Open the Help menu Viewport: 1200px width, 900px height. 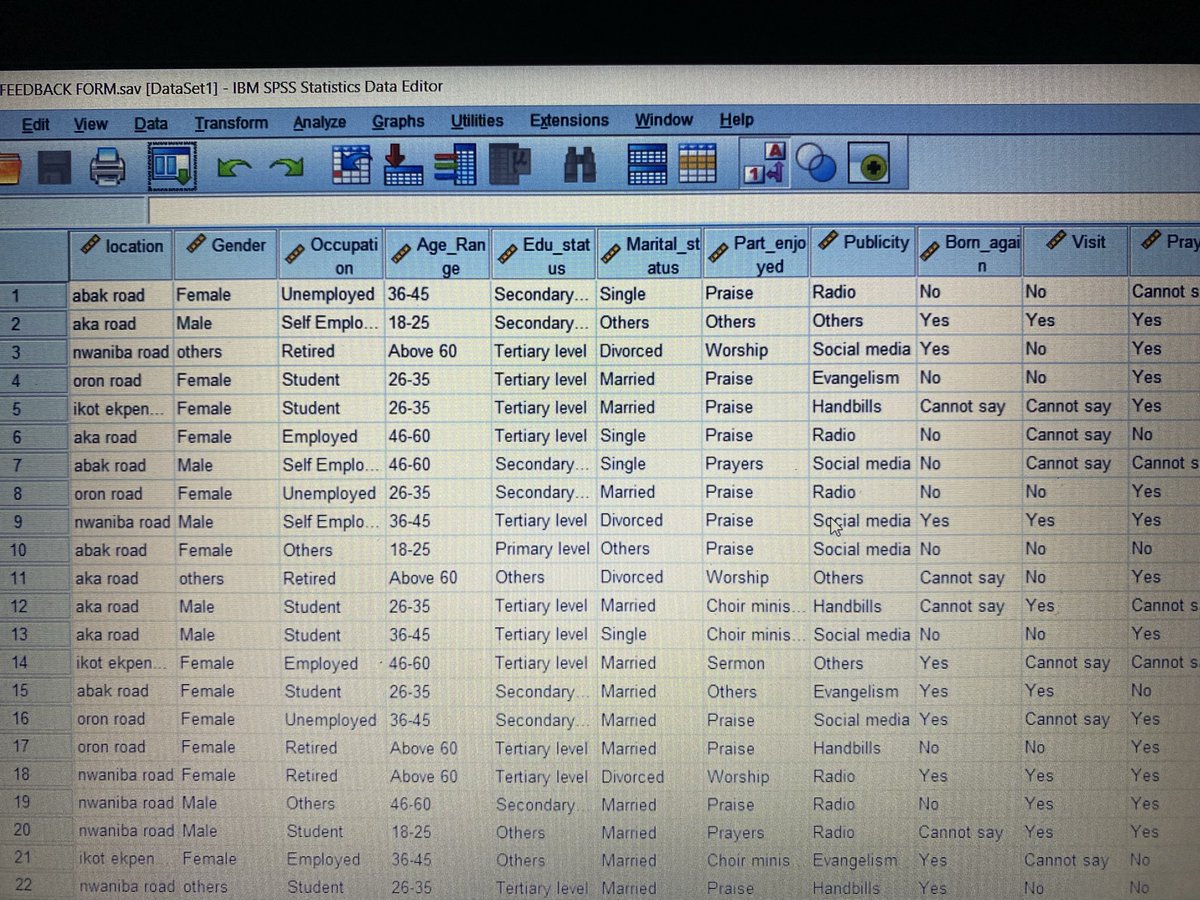737,119
